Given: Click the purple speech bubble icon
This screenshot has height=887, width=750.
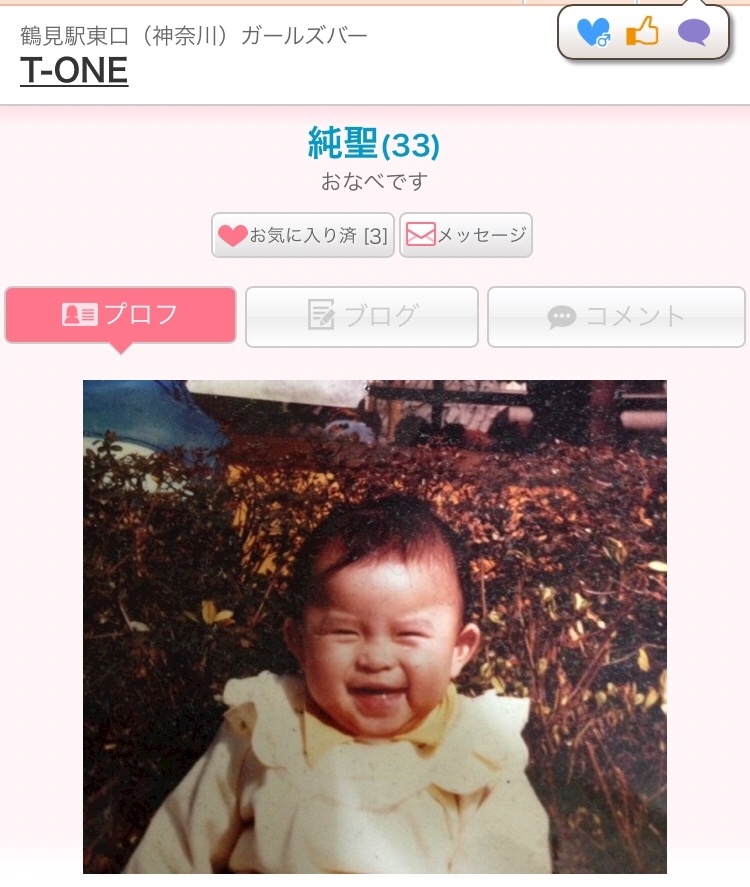Looking at the screenshot, I should click(694, 32).
